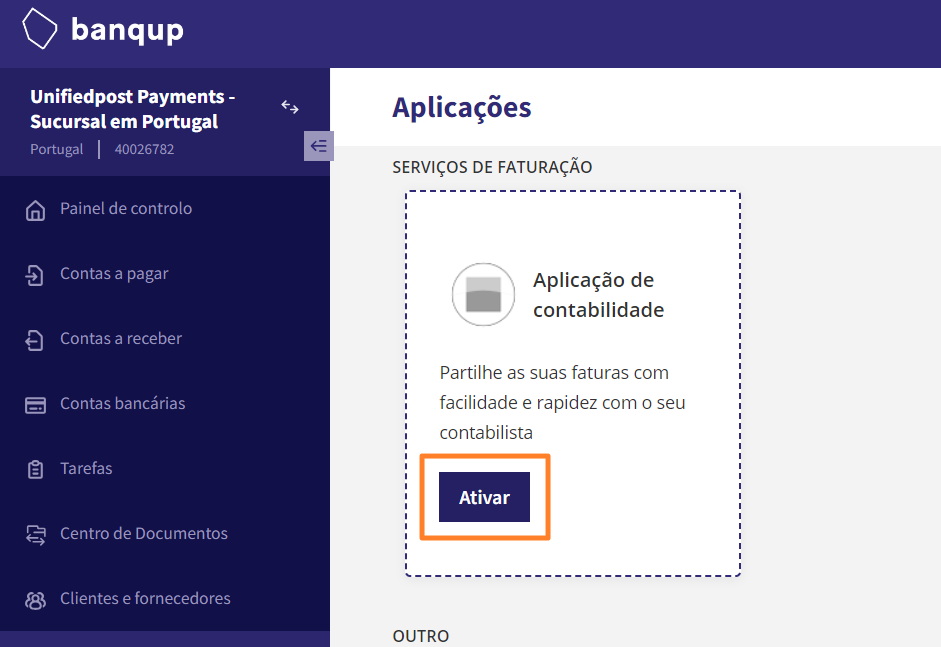The width and height of the screenshot is (941, 647).
Task: Click the Contas a receber icon
Action: pyautogui.click(x=35, y=340)
